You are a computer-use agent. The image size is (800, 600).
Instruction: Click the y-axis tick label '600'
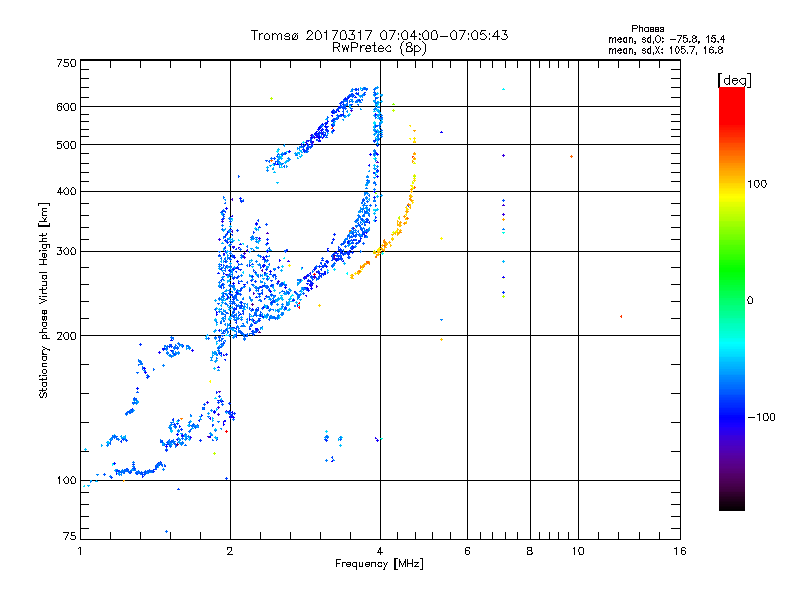pyautogui.click(x=66, y=107)
